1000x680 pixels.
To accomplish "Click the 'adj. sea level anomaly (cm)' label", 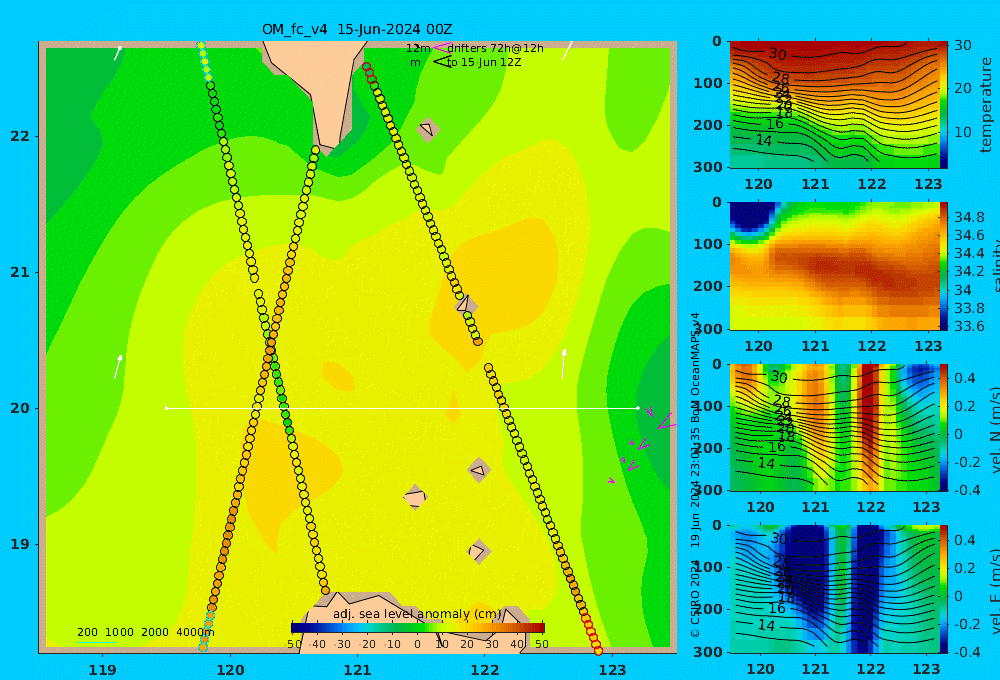I will [417, 614].
